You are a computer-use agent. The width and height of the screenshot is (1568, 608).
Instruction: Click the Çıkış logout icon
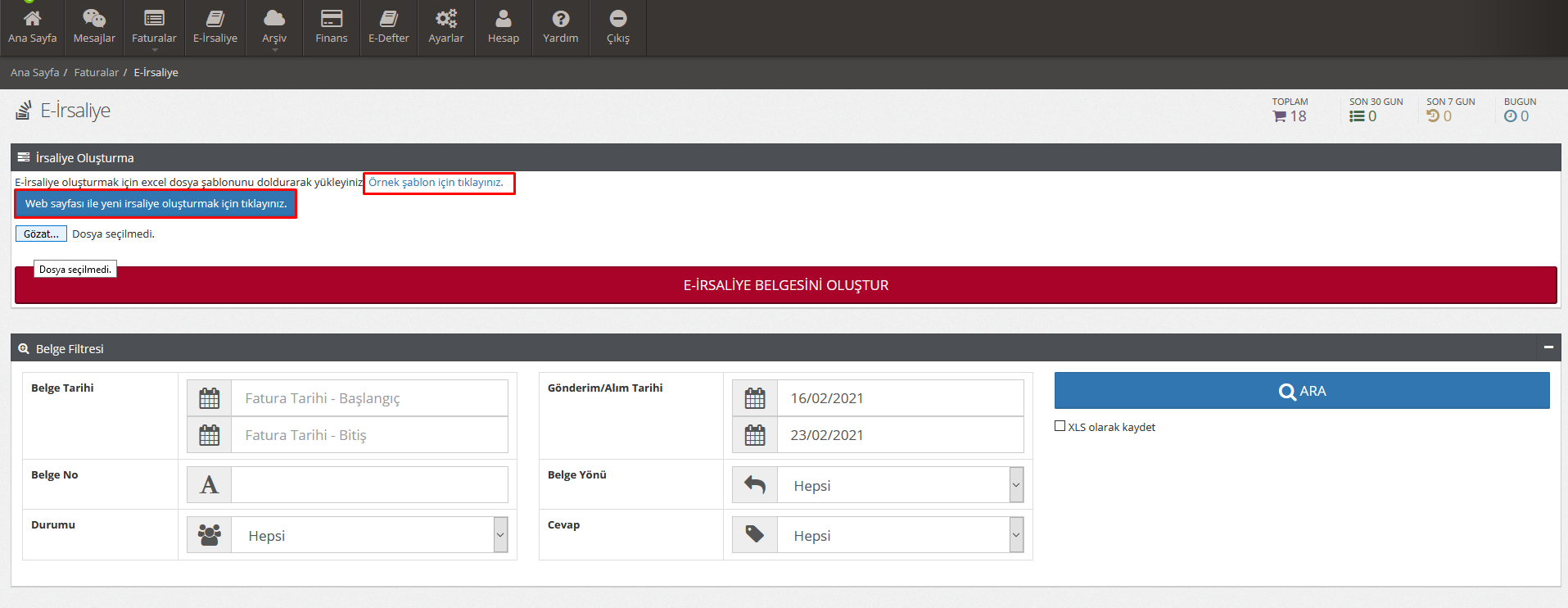(x=617, y=19)
